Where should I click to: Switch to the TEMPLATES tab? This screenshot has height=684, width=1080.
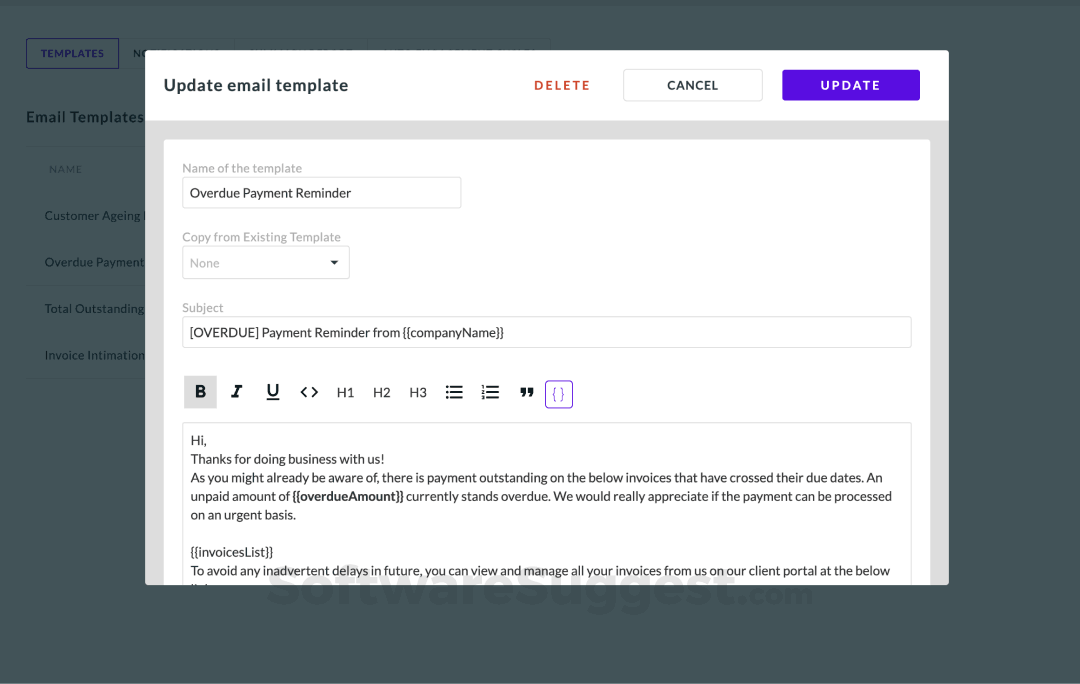coord(72,53)
